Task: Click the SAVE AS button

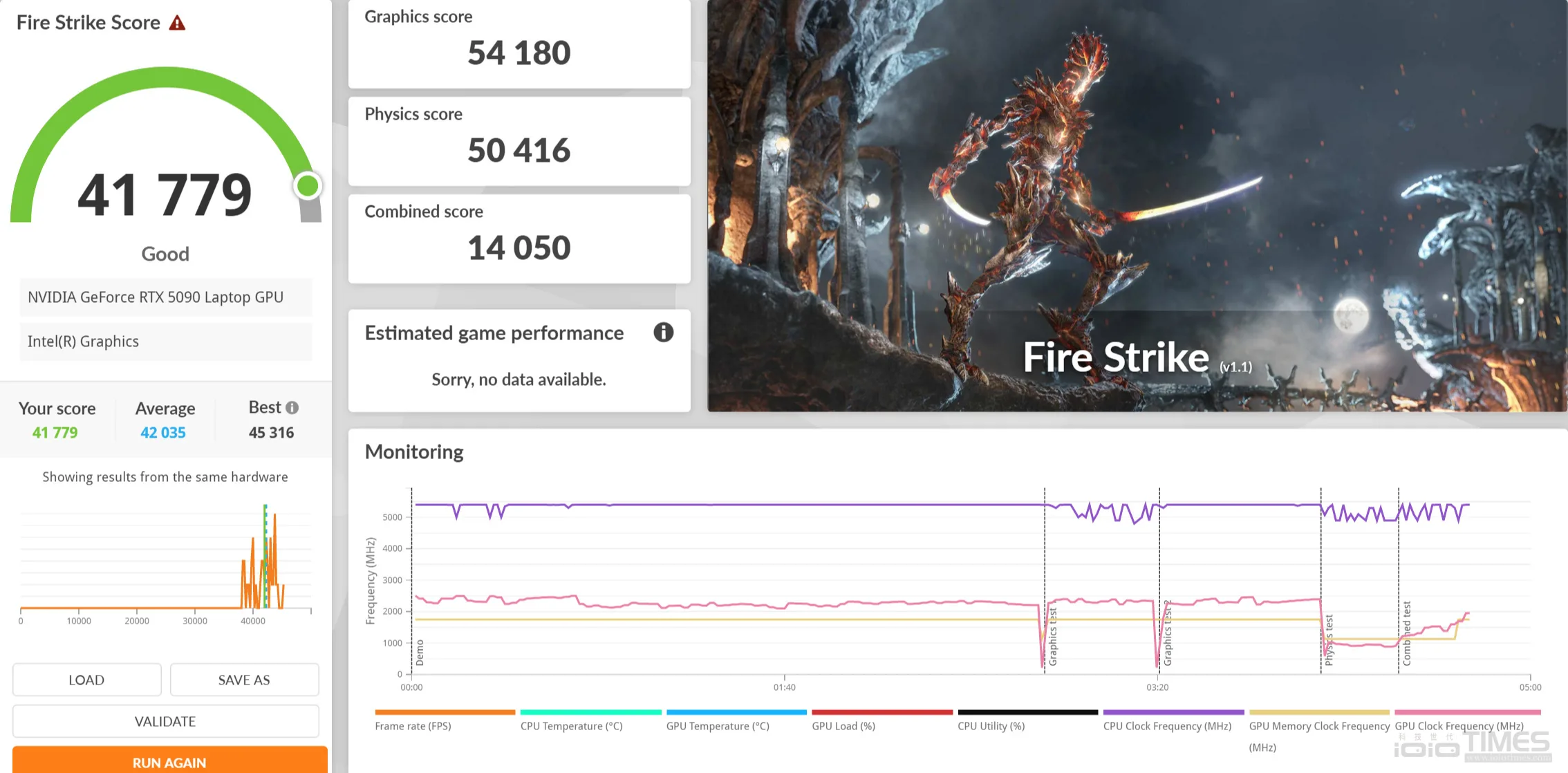Action: coord(244,680)
